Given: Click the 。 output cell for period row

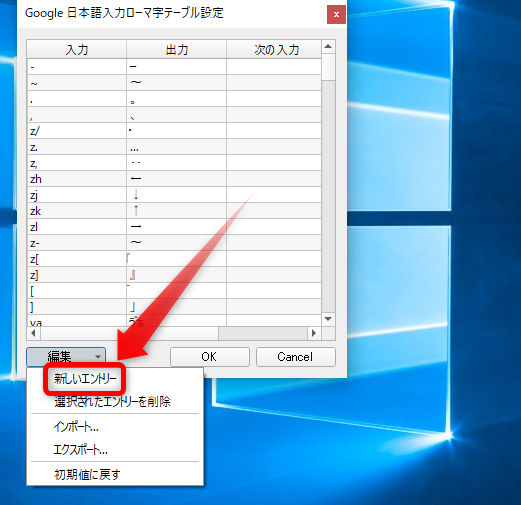Looking at the screenshot, I should point(177,99).
